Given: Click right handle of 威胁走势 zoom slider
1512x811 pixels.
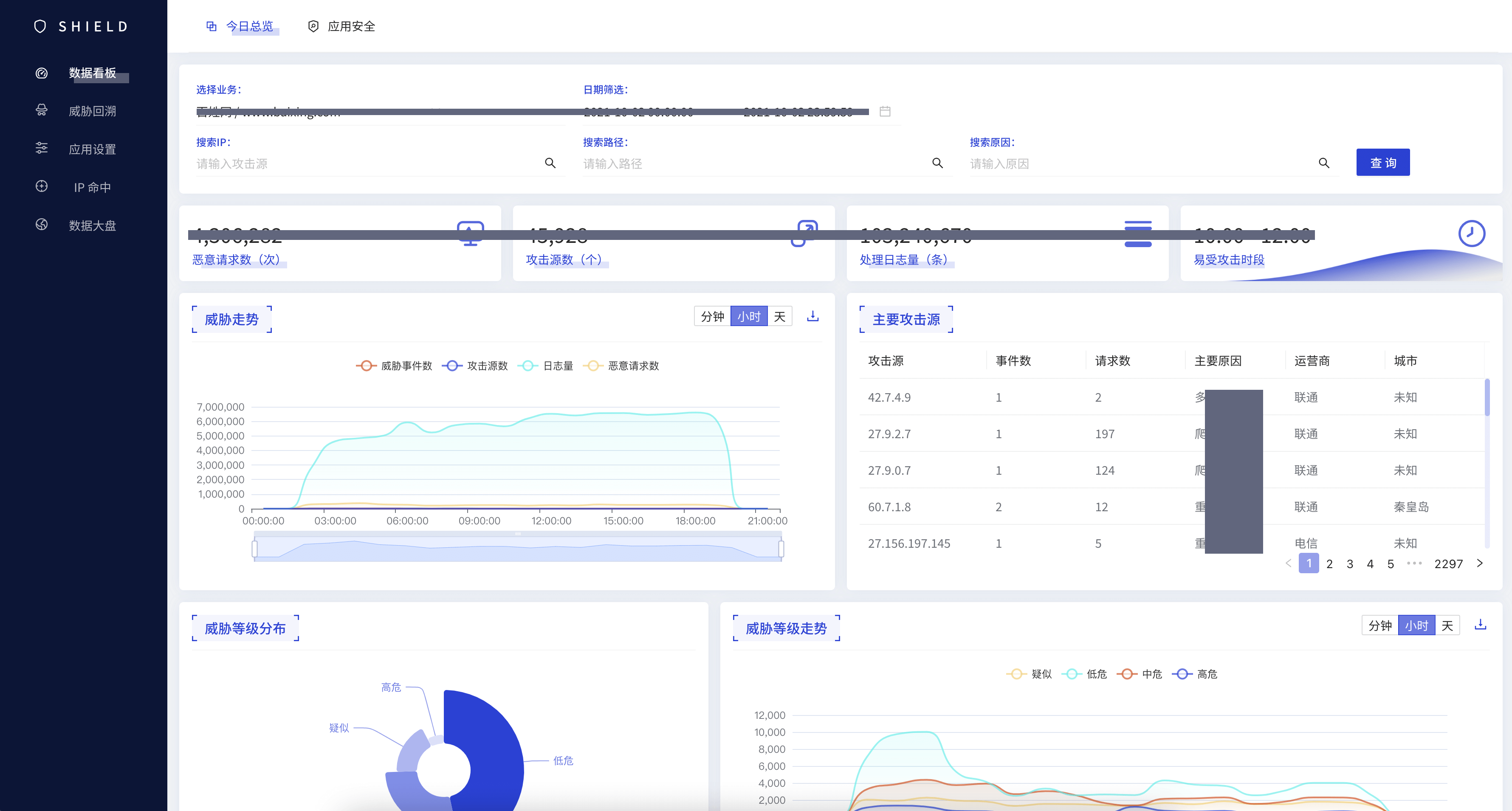Looking at the screenshot, I should 781,549.
